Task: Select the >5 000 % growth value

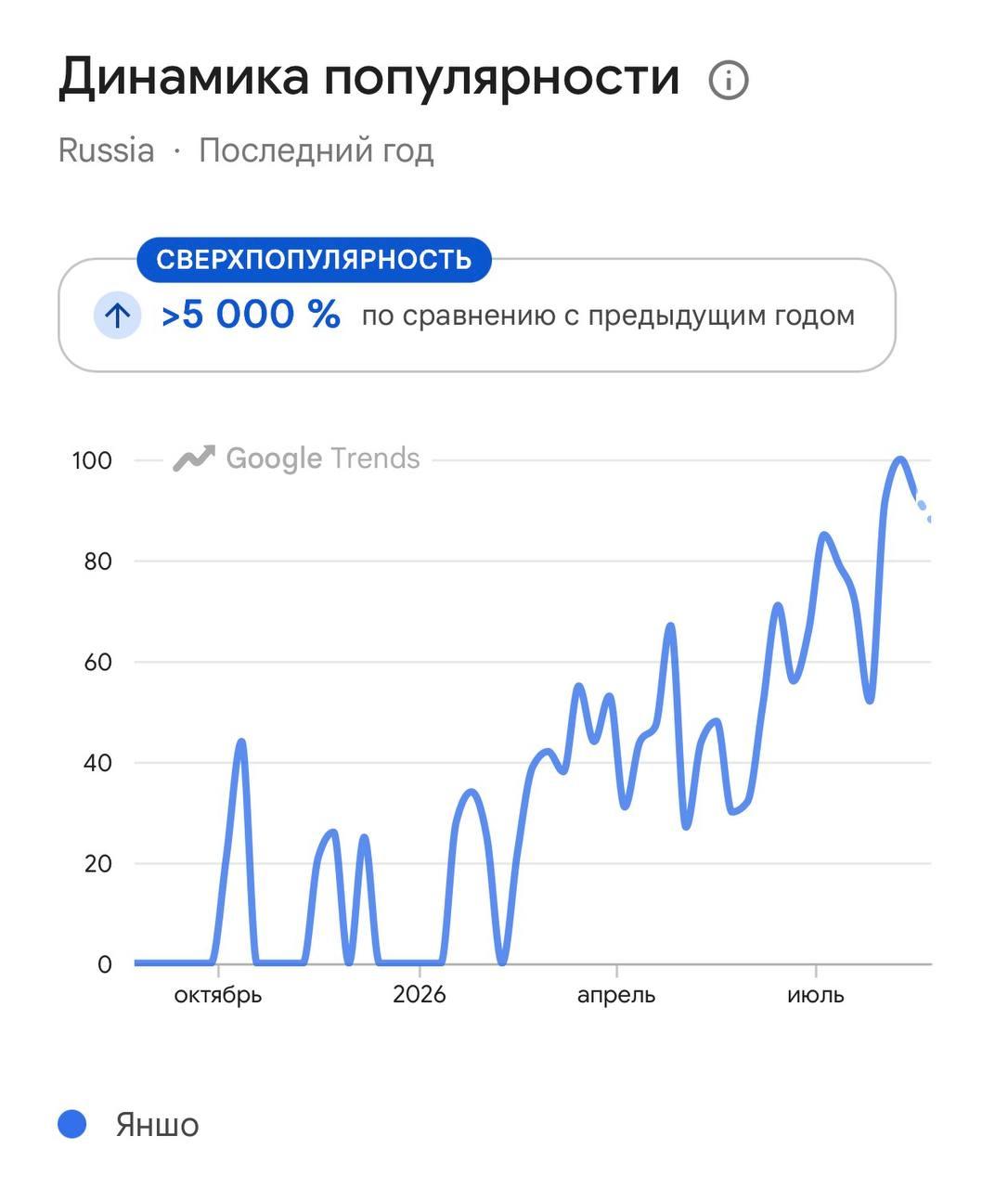Action: (251, 316)
